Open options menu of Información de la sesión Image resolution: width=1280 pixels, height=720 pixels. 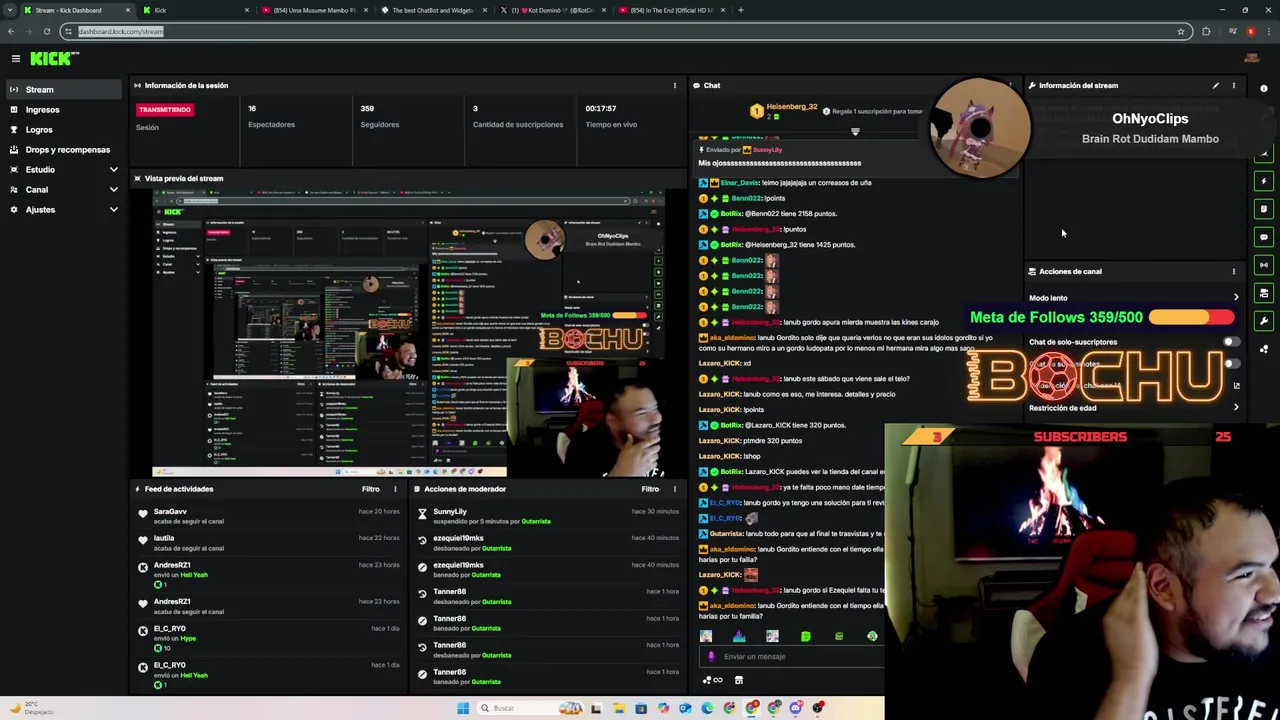coord(674,86)
